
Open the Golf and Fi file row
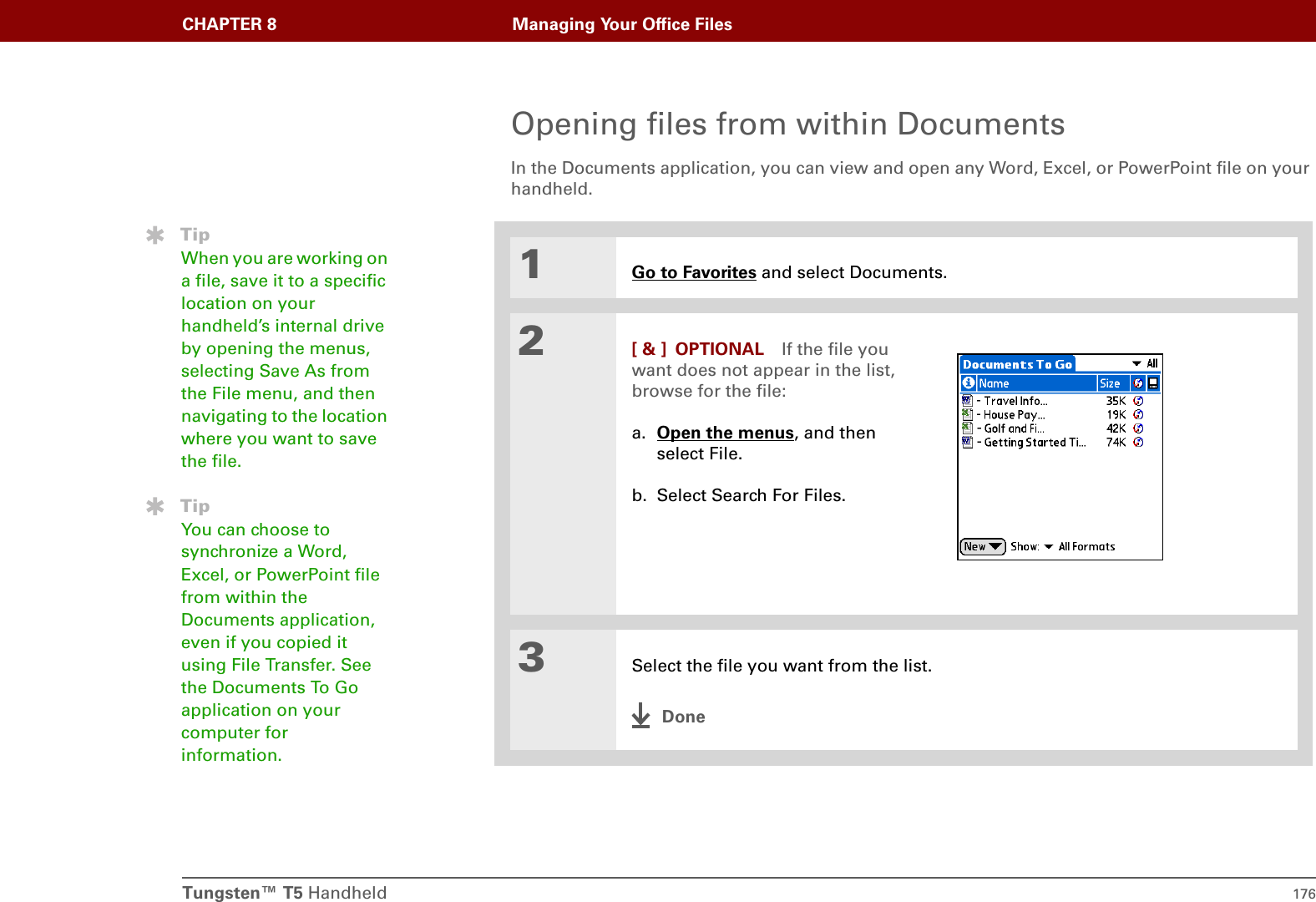point(1052,428)
